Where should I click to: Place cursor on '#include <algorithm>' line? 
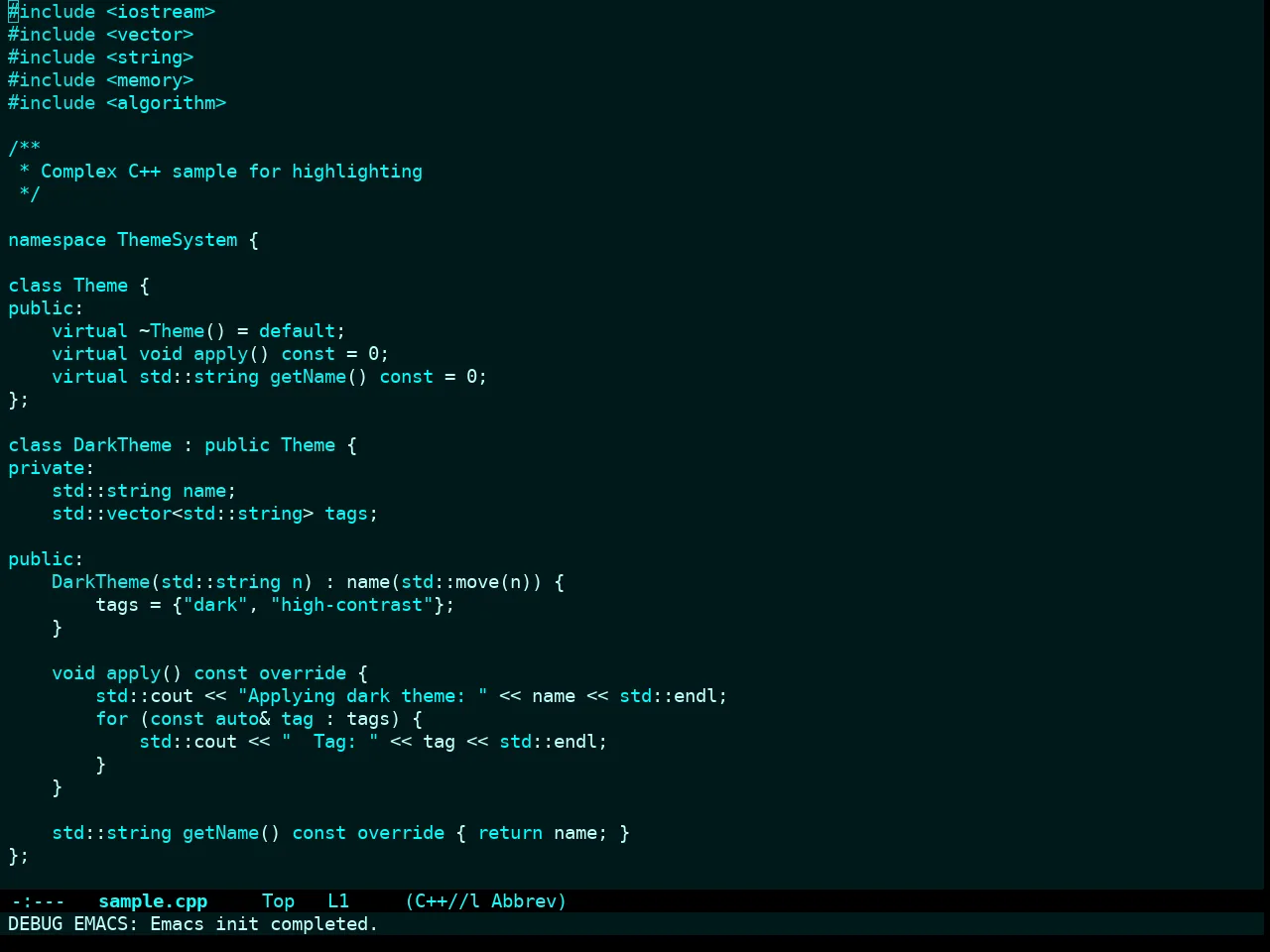[x=117, y=103]
